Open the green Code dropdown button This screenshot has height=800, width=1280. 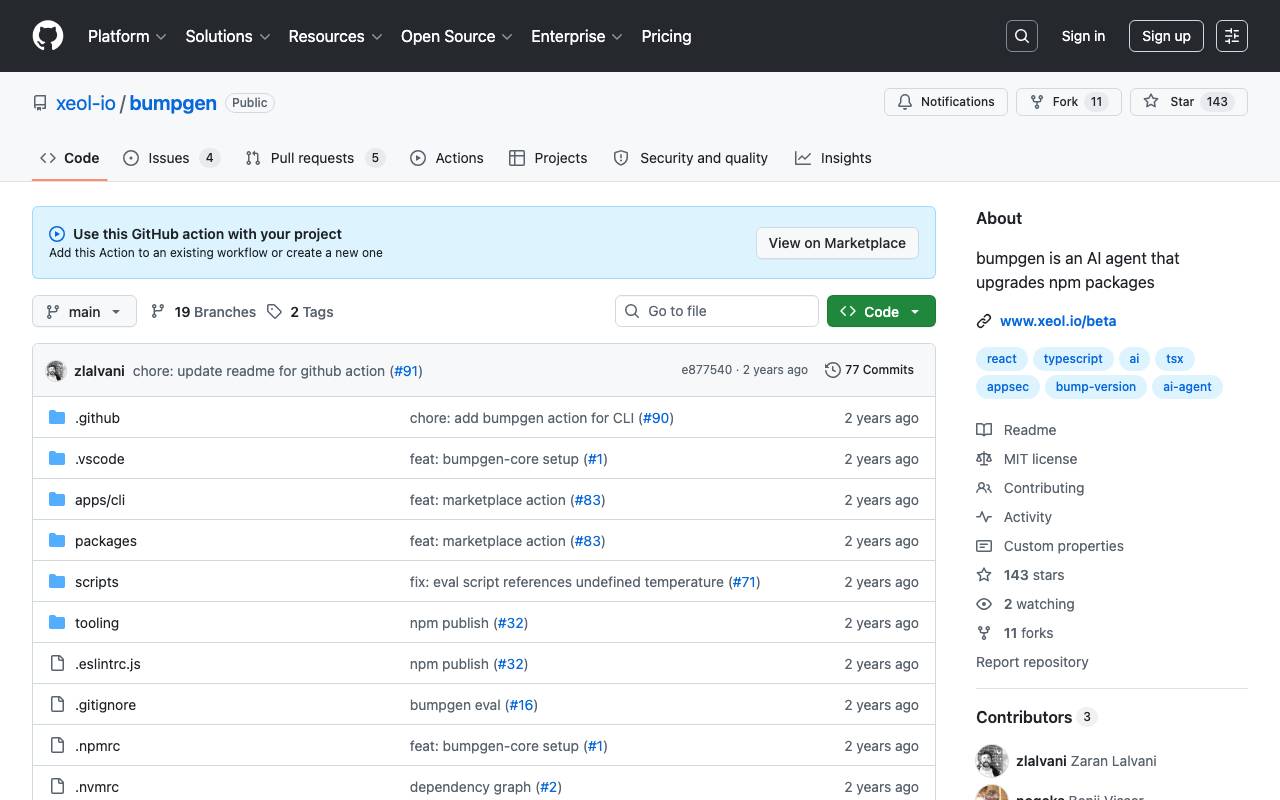pyautogui.click(x=881, y=312)
